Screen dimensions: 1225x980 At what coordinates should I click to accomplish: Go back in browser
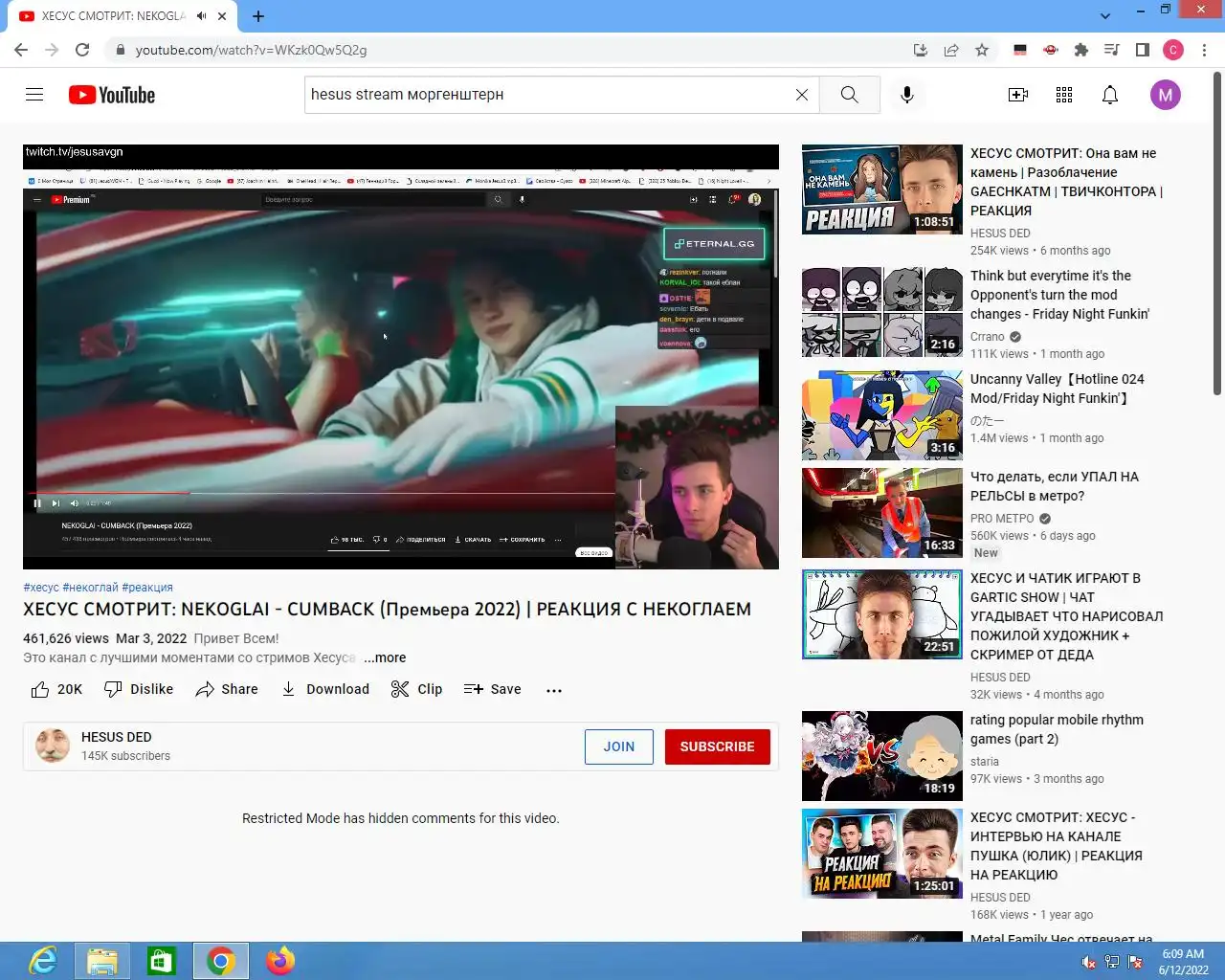(x=21, y=50)
